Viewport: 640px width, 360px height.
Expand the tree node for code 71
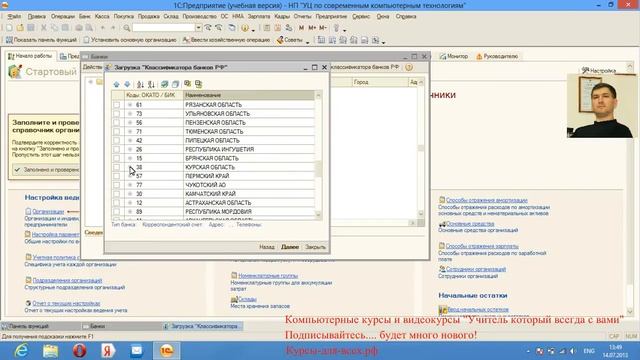click(x=130, y=132)
